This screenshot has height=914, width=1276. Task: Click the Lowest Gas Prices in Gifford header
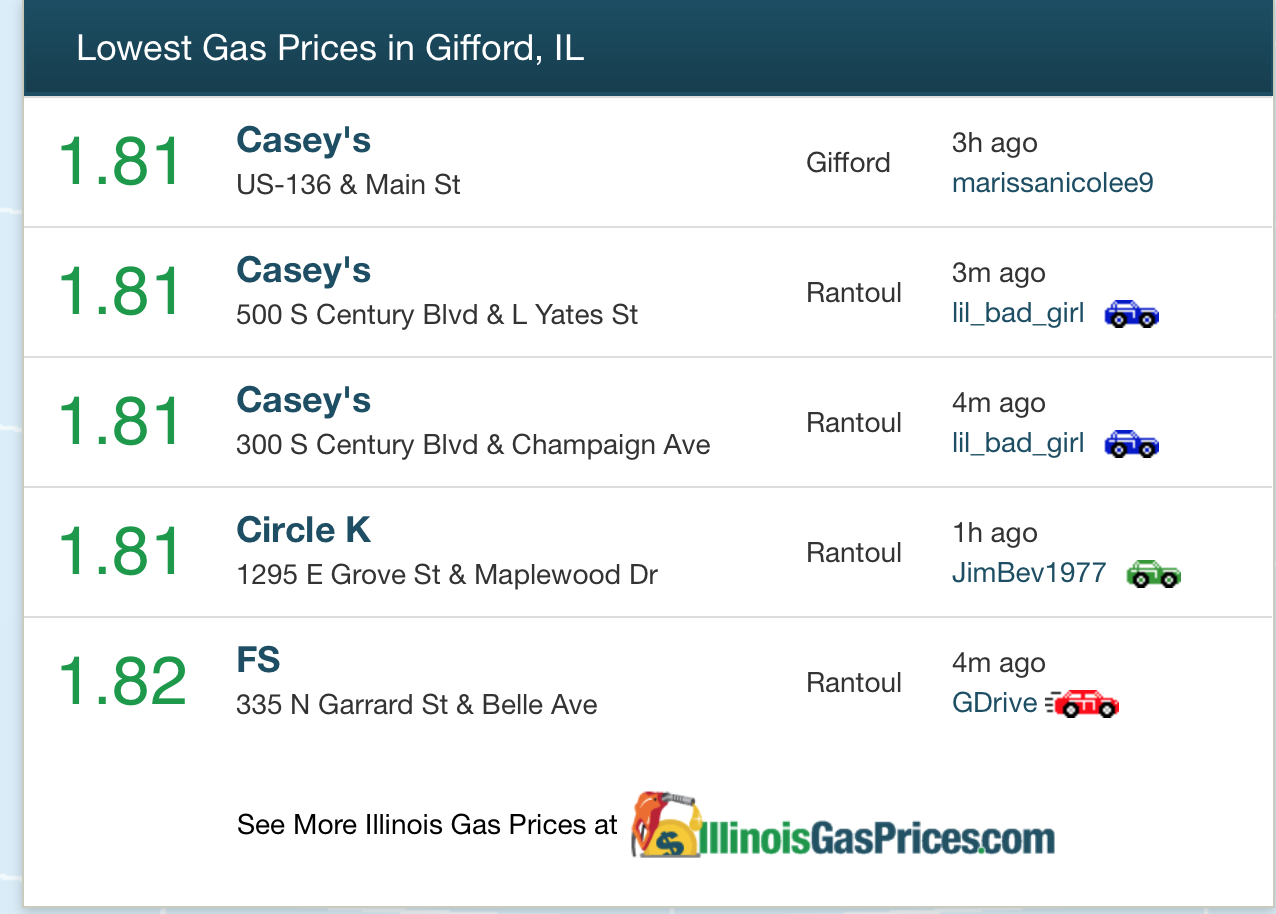point(330,48)
